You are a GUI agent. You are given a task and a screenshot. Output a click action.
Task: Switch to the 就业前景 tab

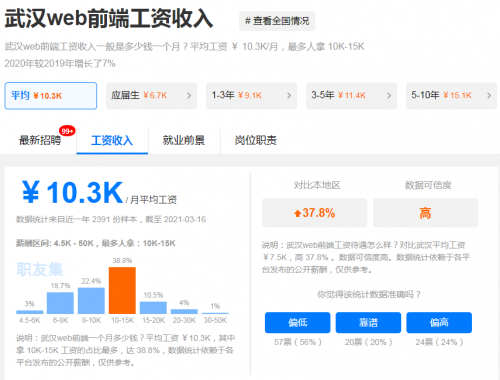184,140
